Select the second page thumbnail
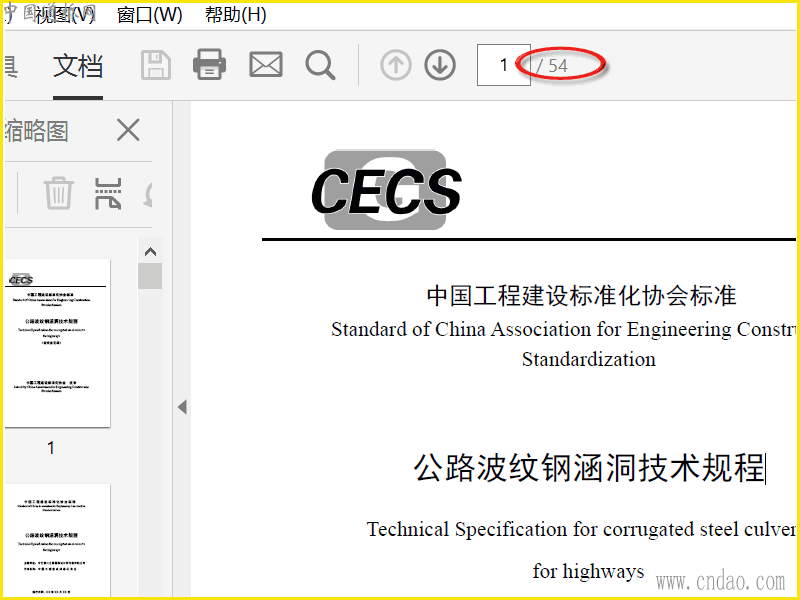This screenshot has height=600, width=800. point(57,540)
